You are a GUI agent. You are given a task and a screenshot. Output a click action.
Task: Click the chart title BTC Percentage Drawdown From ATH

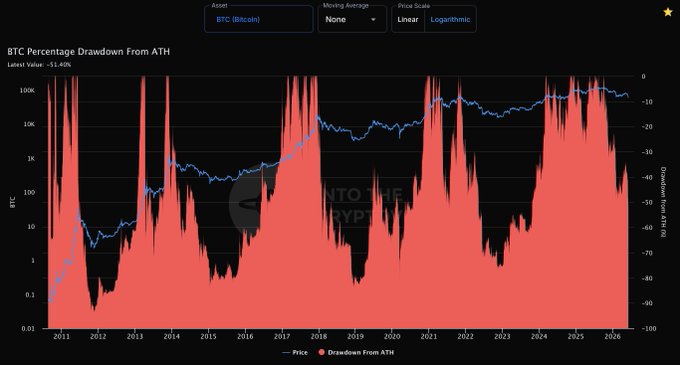(88, 52)
